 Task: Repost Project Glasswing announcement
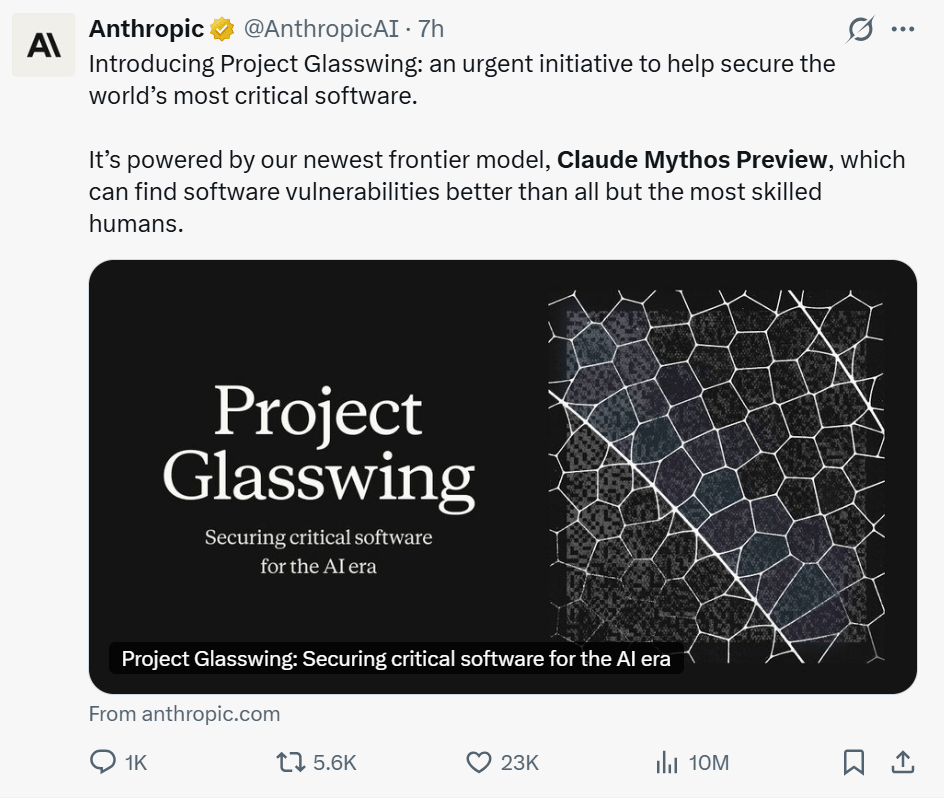click(289, 762)
